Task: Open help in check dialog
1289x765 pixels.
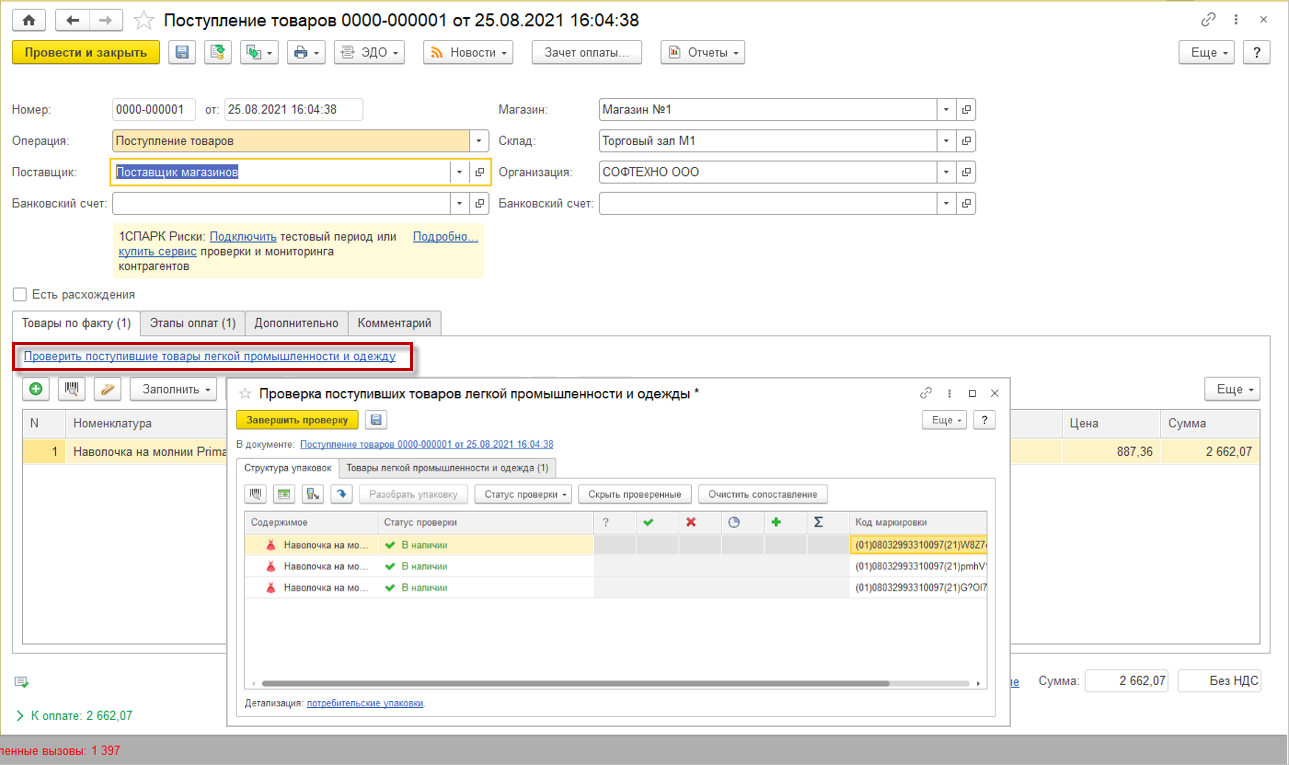Action: 985,420
